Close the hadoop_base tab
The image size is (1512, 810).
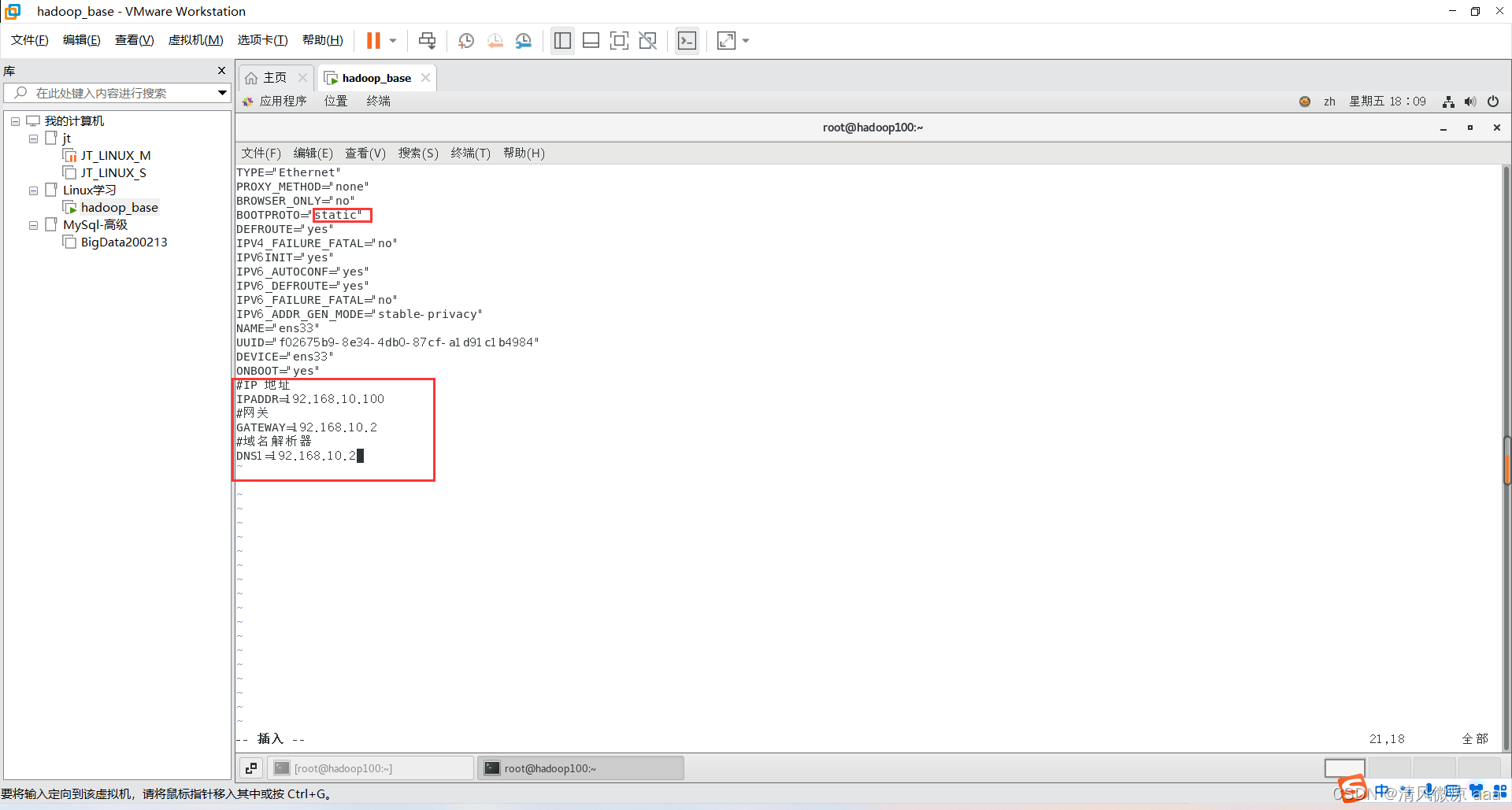click(425, 78)
